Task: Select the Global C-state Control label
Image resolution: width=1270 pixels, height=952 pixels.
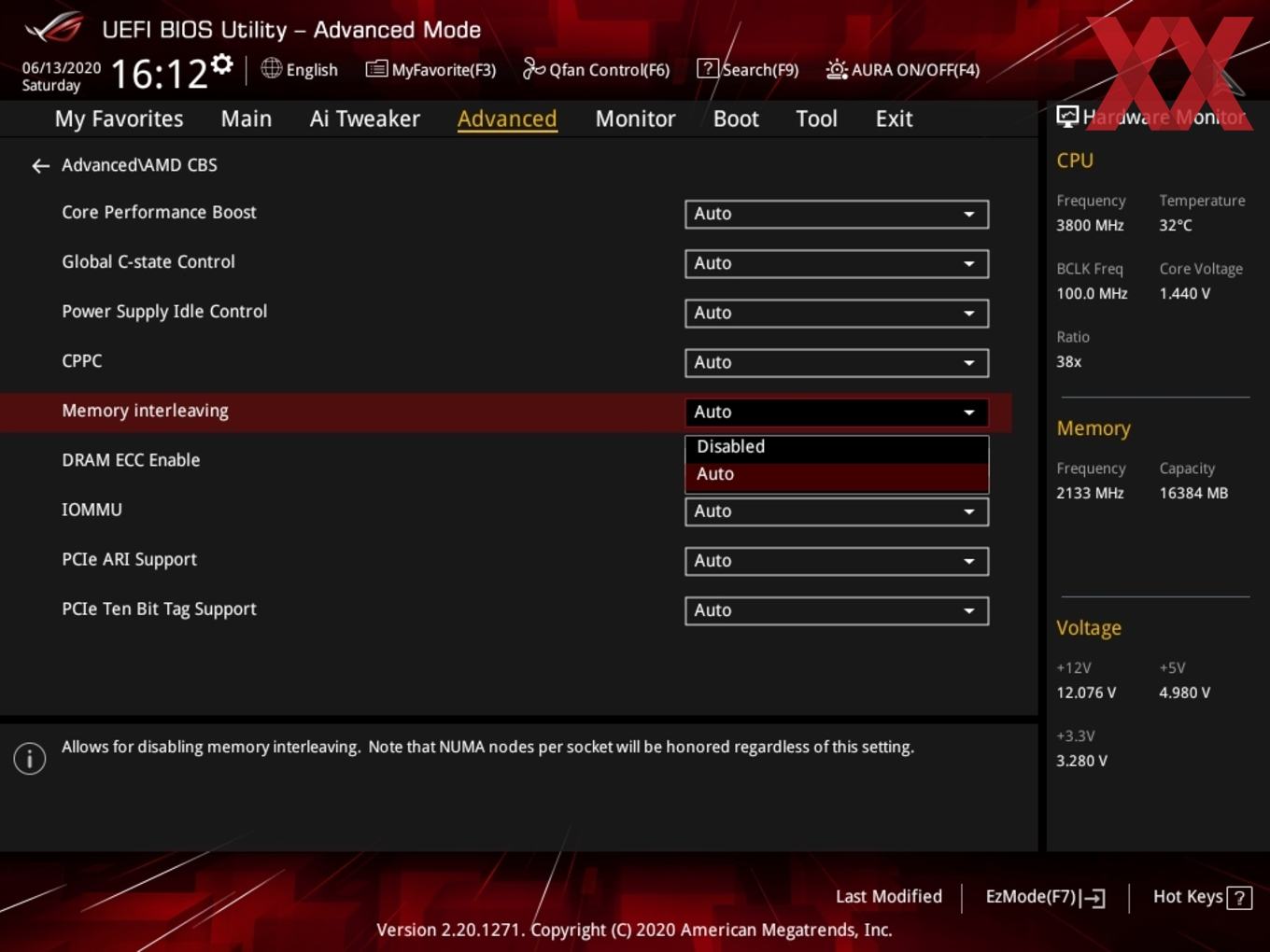Action: [x=148, y=262]
